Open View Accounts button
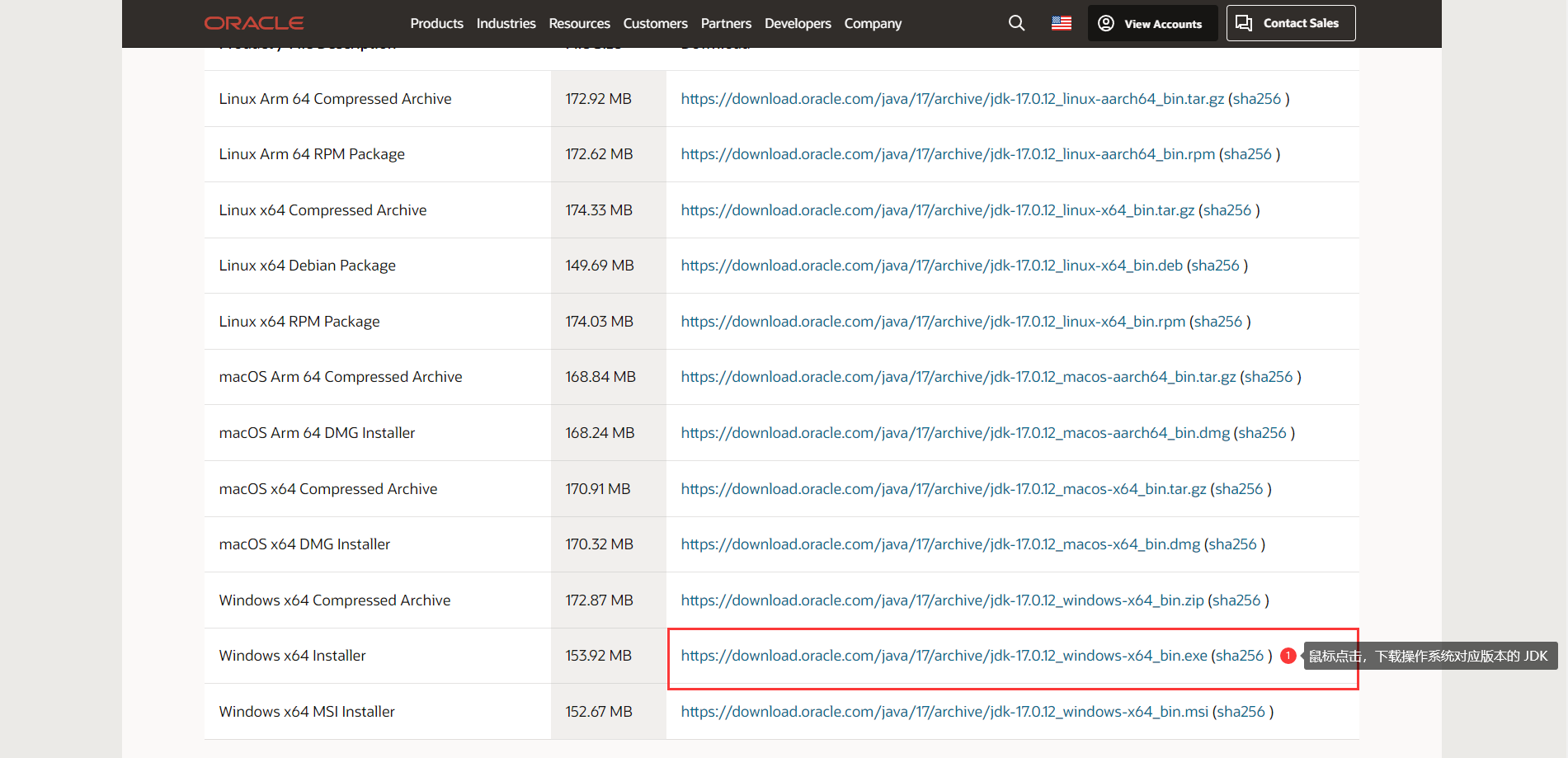This screenshot has width=1568, height=758. pos(1151,24)
